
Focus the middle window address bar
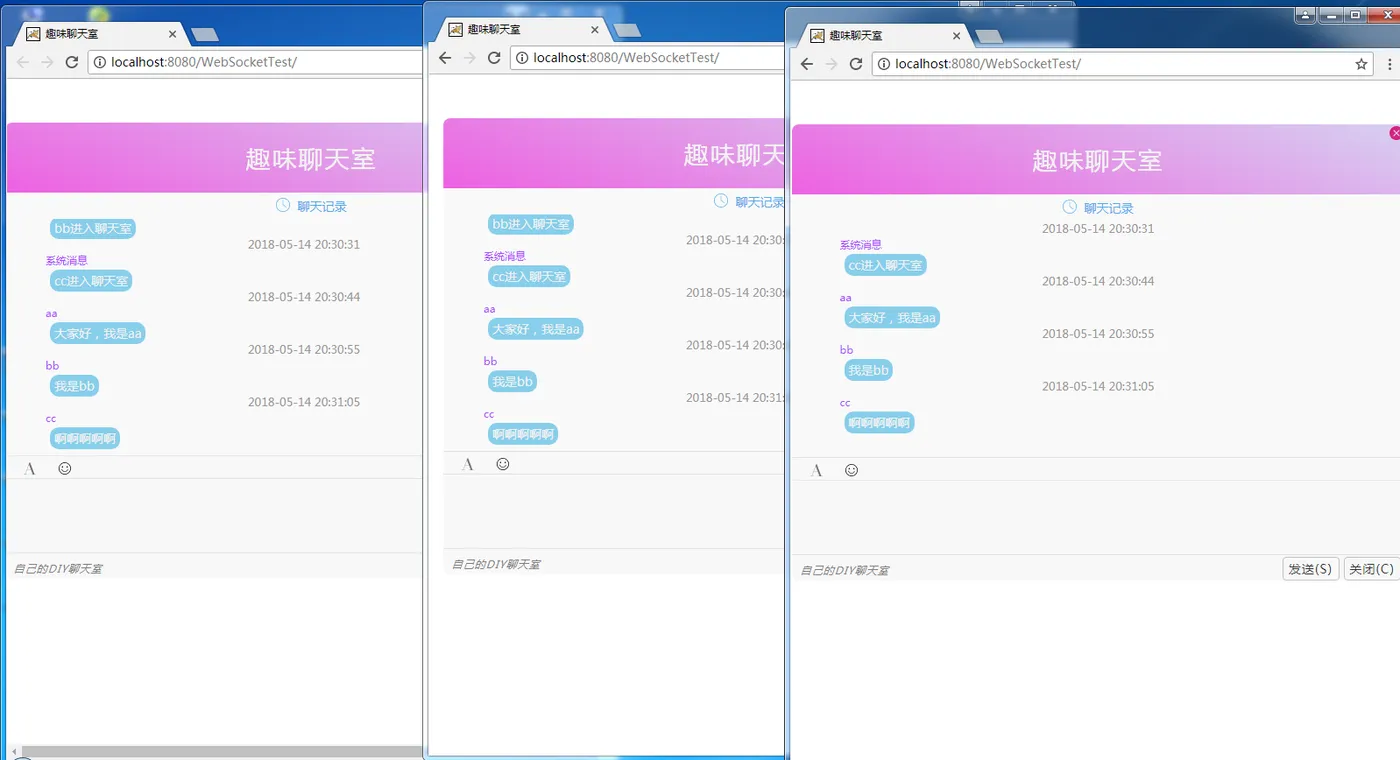pyautogui.click(x=647, y=58)
